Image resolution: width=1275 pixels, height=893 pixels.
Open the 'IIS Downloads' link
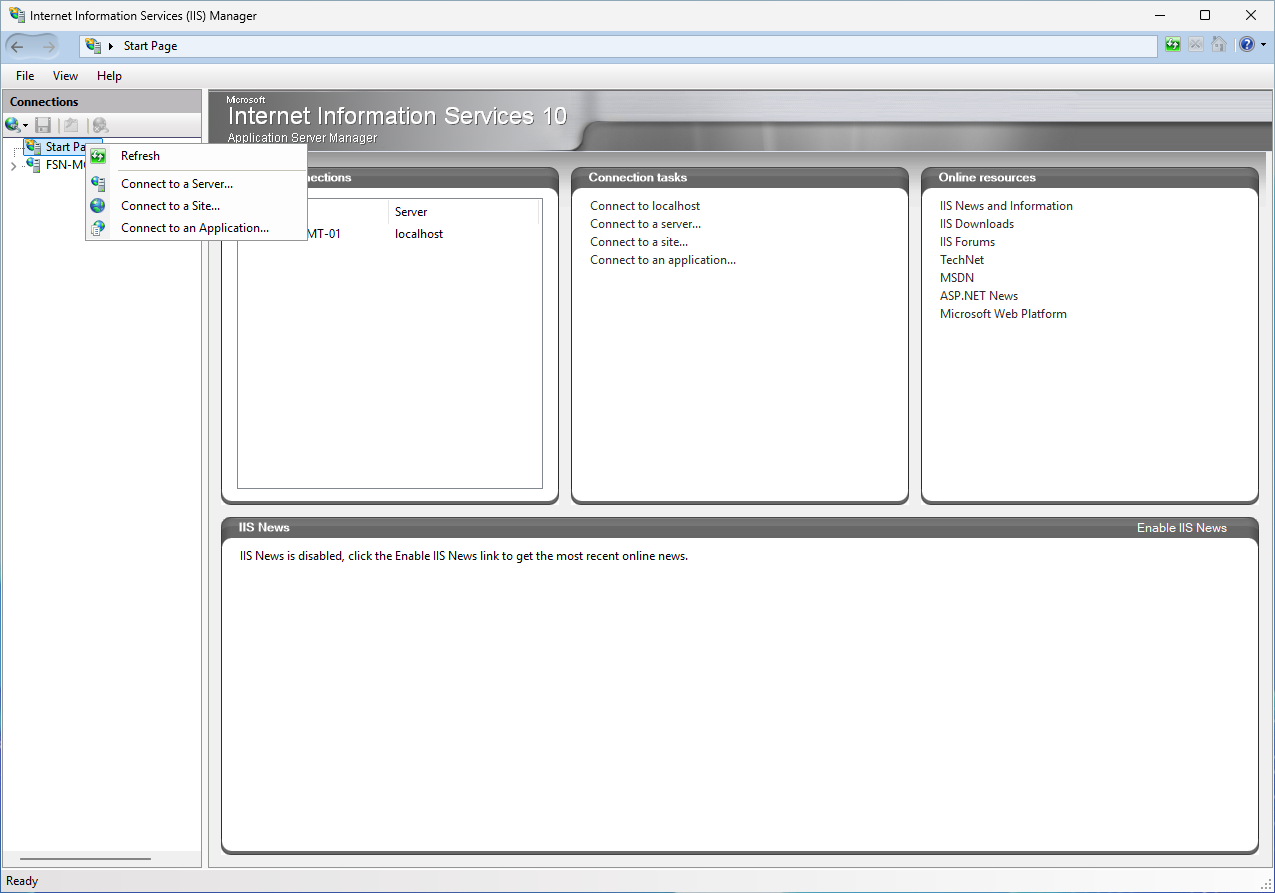click(977, 224)
